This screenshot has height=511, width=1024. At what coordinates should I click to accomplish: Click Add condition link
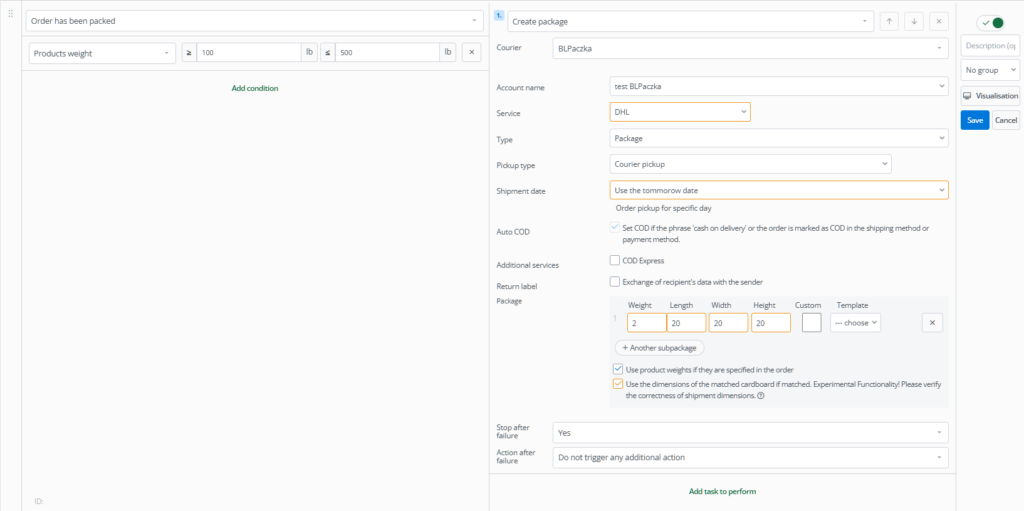click(x=255, y=88)
